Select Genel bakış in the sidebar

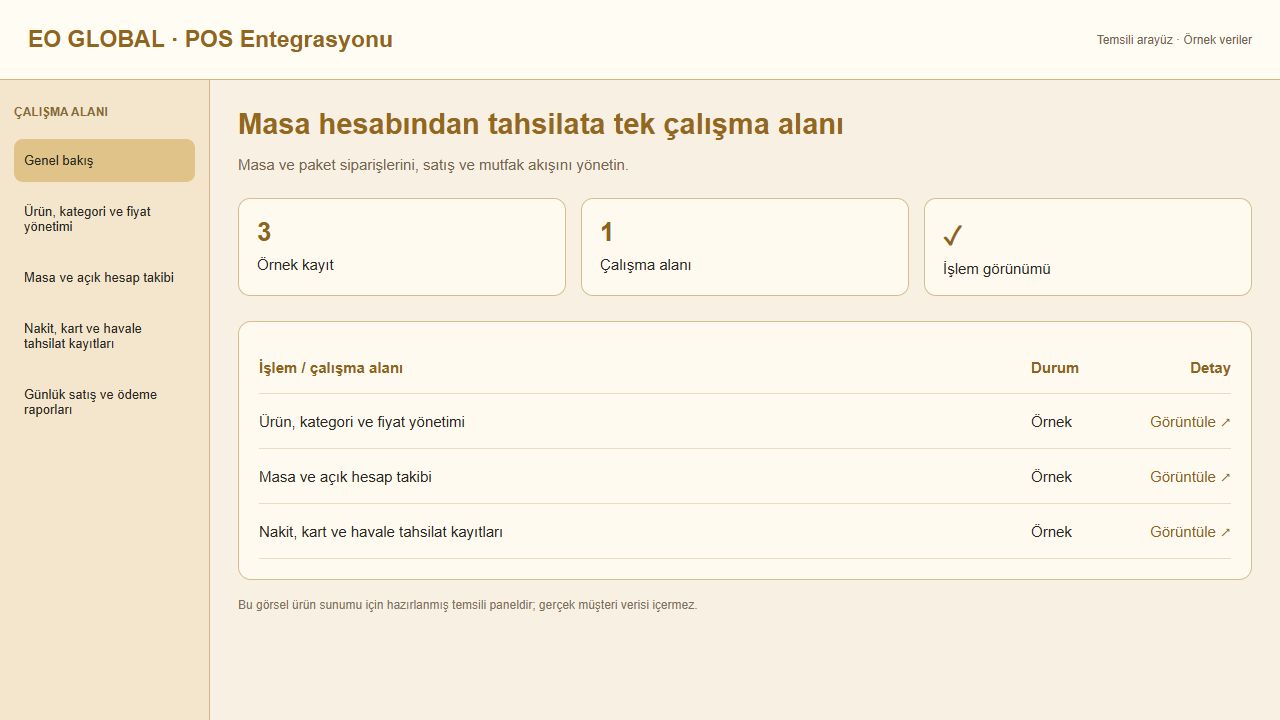point(104,160)
